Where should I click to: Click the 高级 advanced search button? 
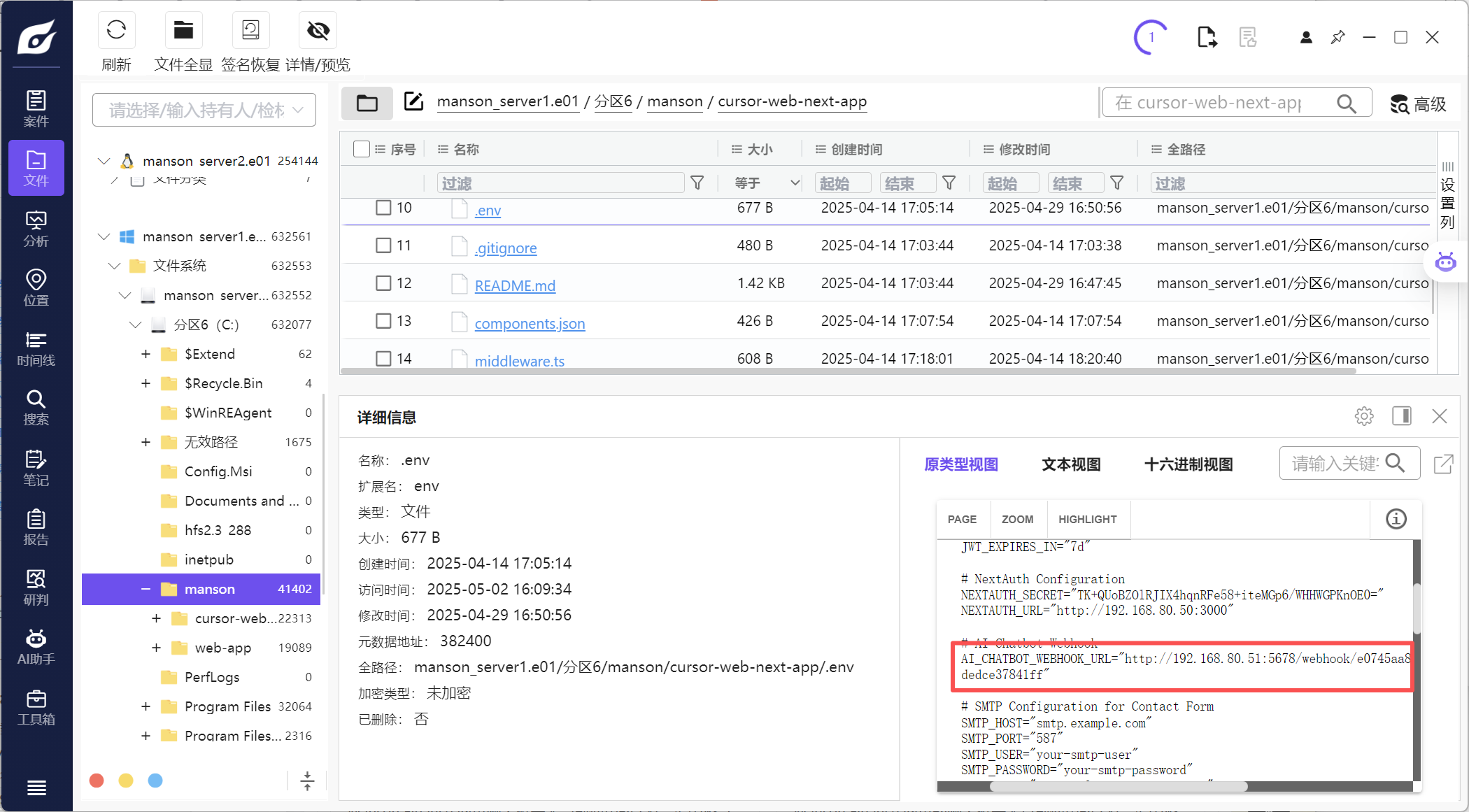click(1418, 104)
